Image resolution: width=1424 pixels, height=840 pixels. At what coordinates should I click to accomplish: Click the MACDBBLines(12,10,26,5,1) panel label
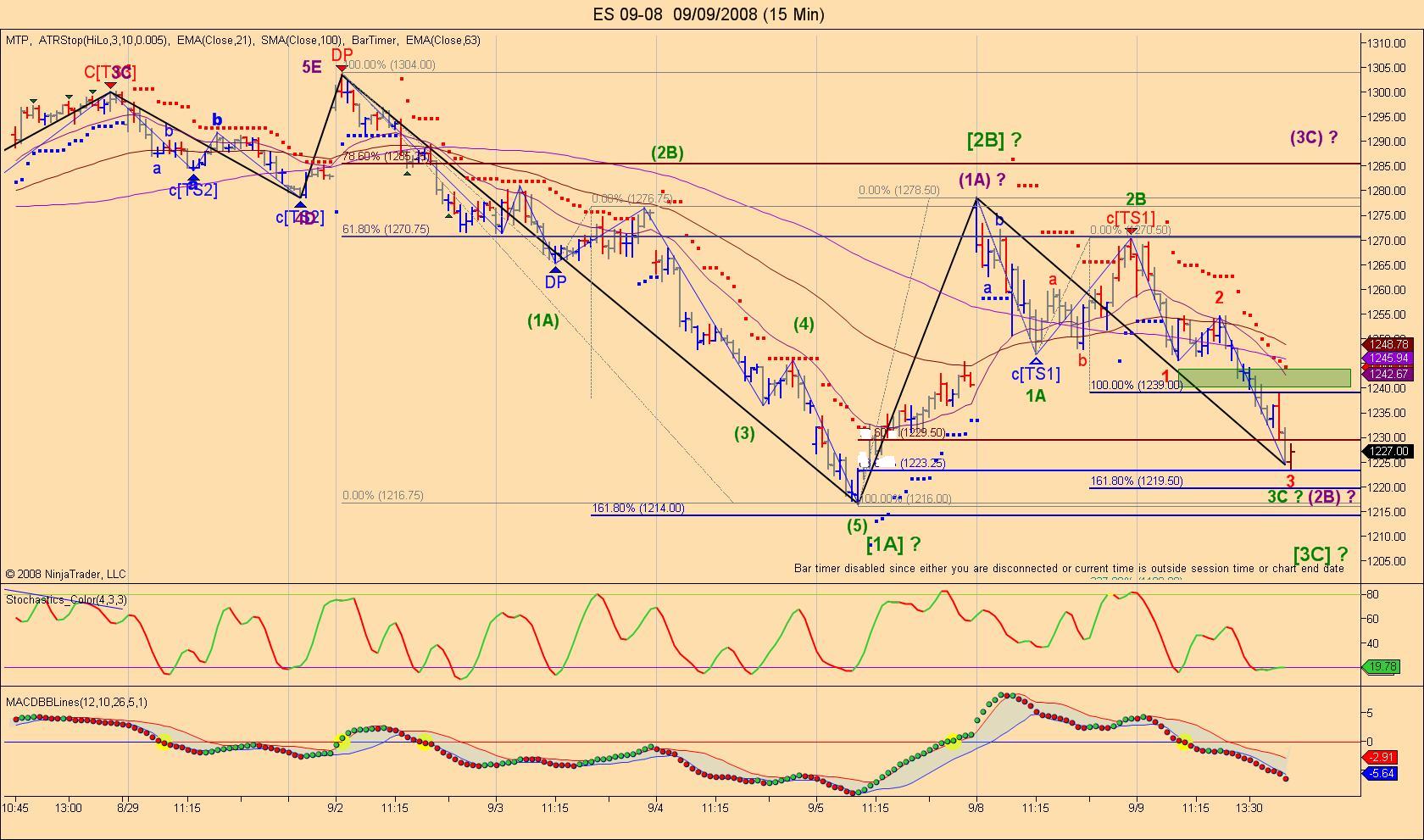tap(76, 702)
